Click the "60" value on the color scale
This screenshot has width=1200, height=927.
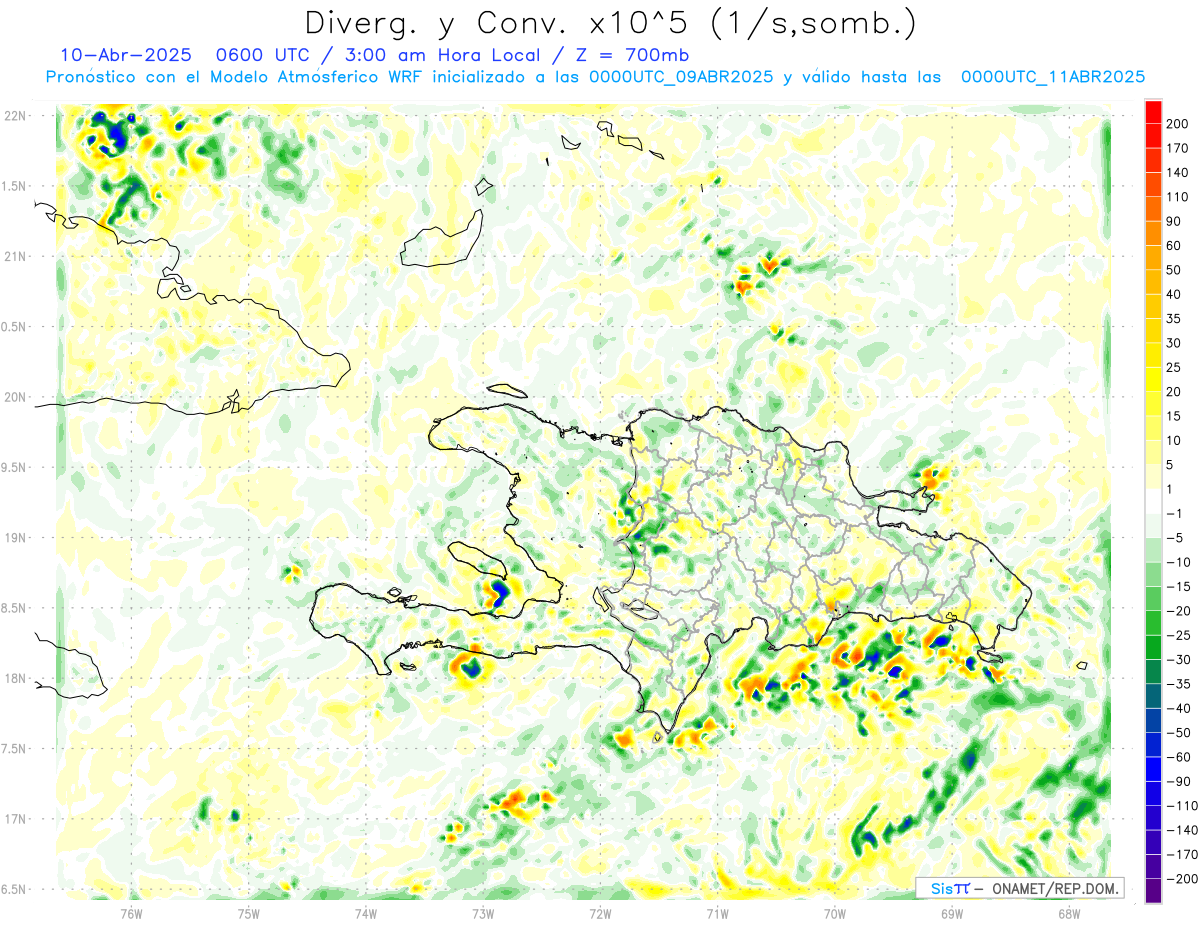(x=1174, y=245)
